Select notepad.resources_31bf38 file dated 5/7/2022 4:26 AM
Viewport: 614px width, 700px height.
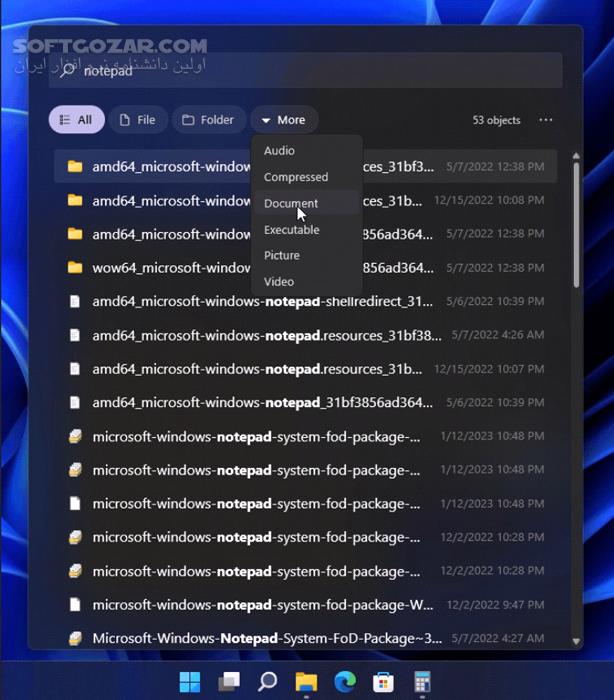click(305, 335)
